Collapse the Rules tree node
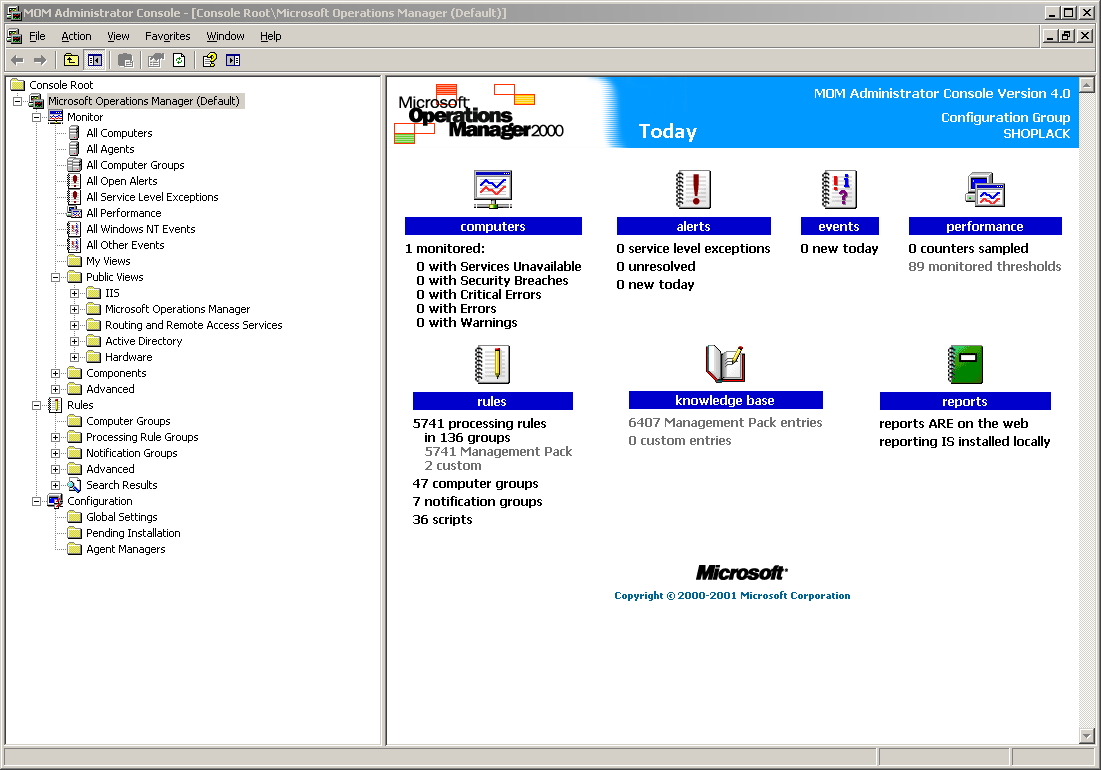1101x770 pixels. tap(37, 405)
